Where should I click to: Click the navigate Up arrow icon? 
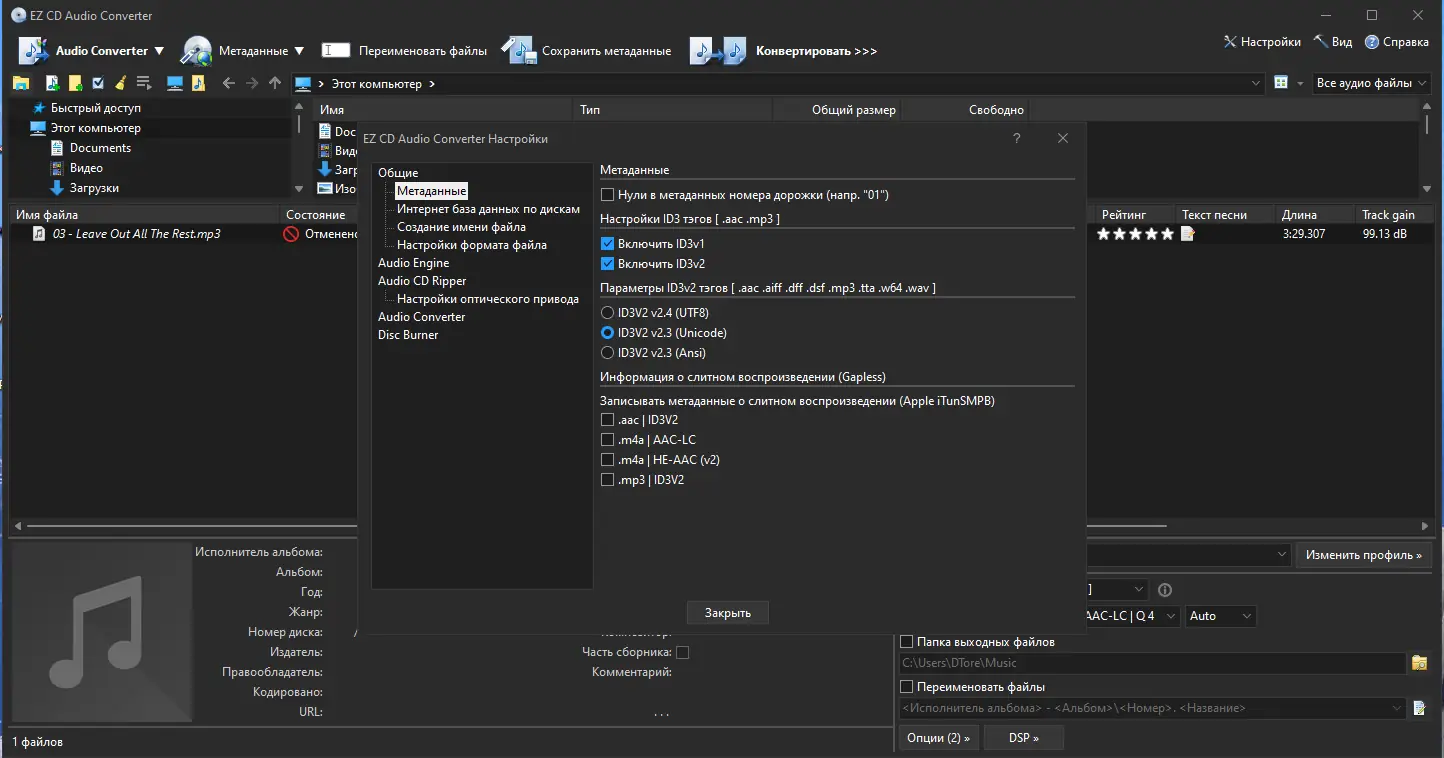pyautogui.click(x=275, y=82)
